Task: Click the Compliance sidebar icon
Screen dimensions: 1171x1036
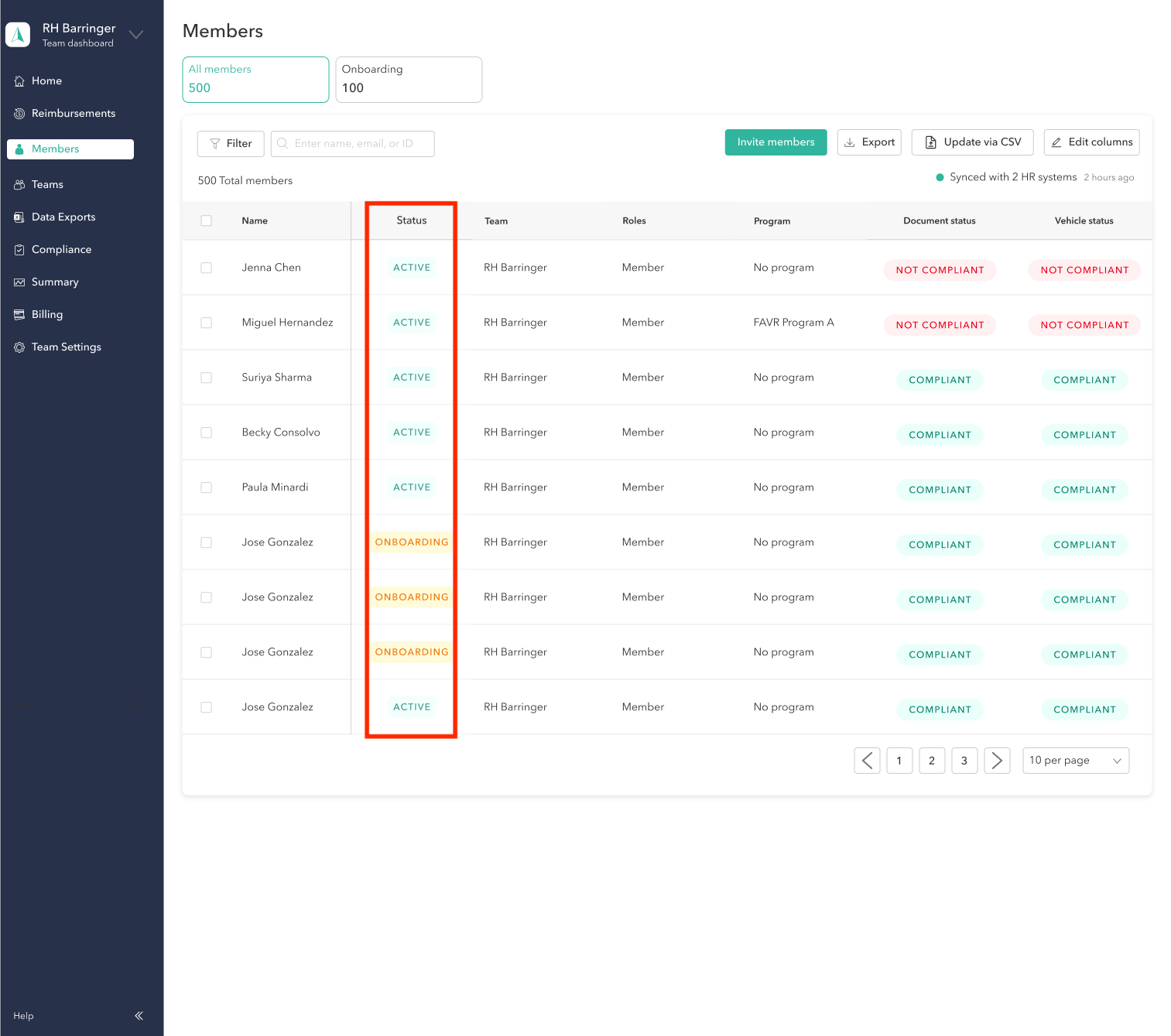Action: [19, 250]
